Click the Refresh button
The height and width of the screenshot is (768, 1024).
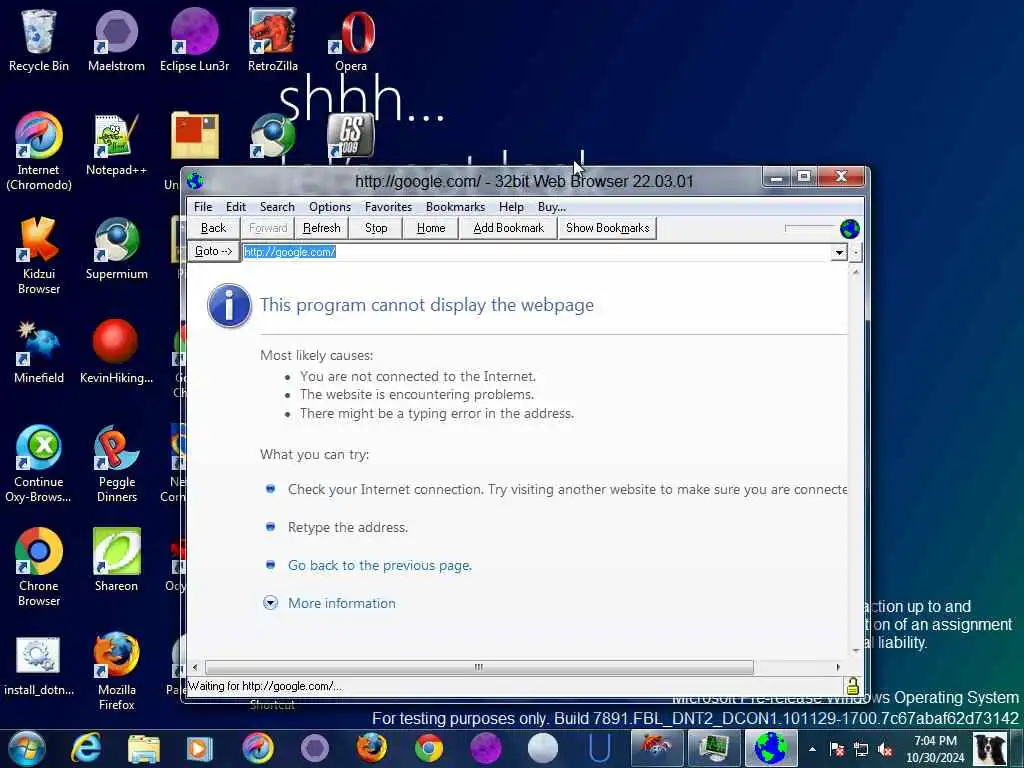(x=321, y=228)
